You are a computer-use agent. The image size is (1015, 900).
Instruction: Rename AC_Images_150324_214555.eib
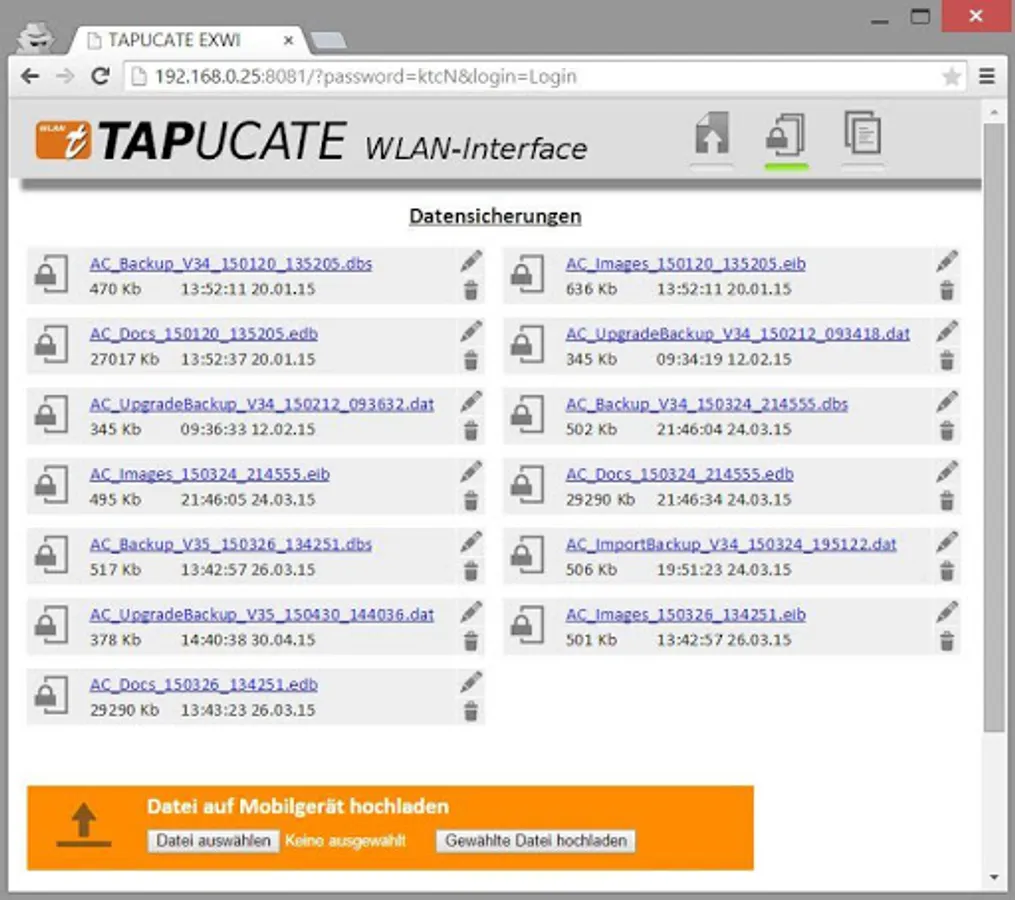[471, 471]
